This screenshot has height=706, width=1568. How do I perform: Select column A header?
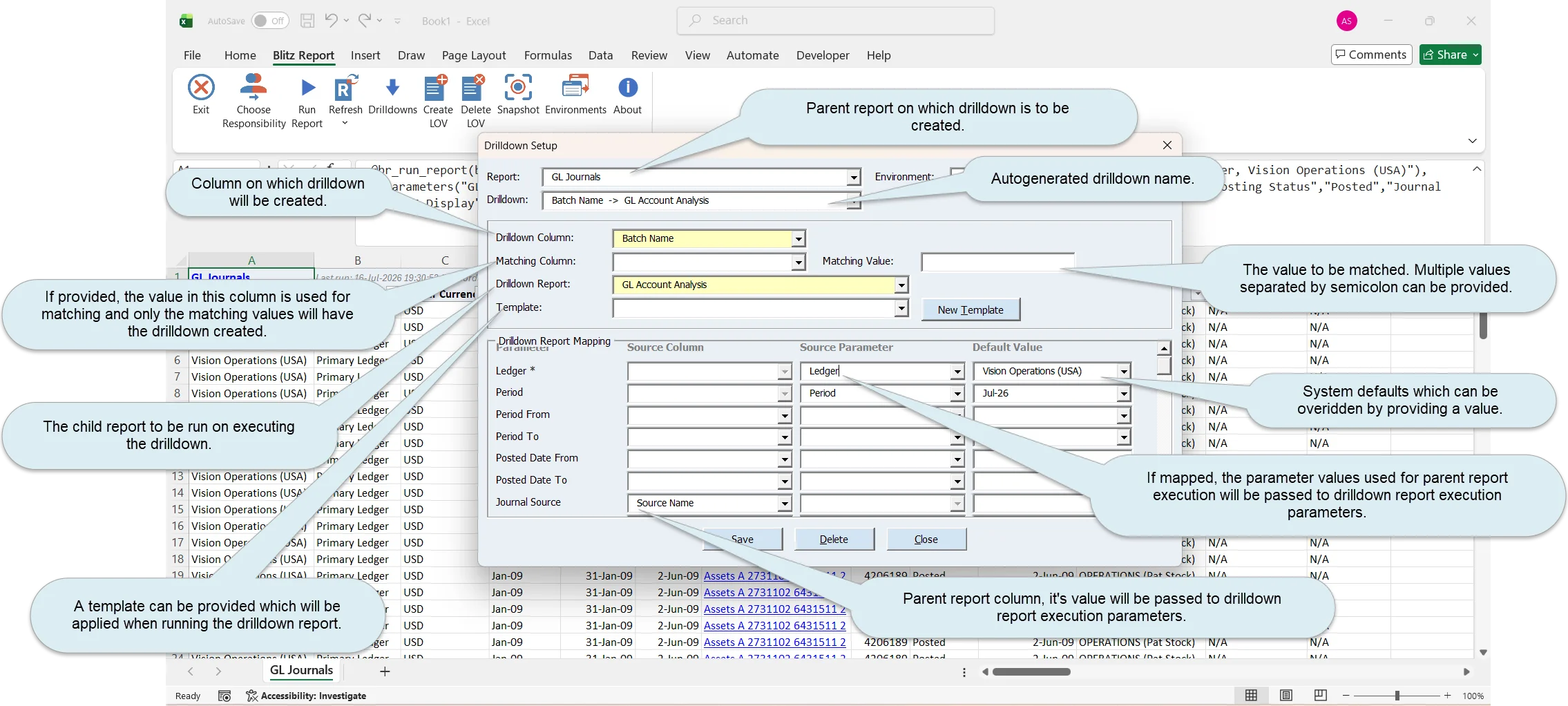click(251, 260)
